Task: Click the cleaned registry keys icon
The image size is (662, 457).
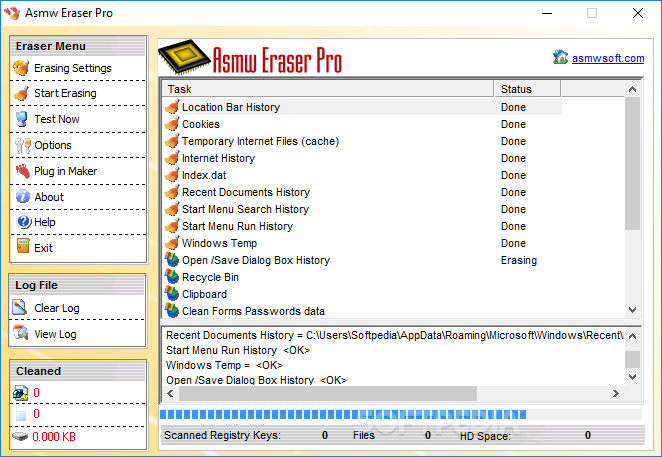Action: 20,393
